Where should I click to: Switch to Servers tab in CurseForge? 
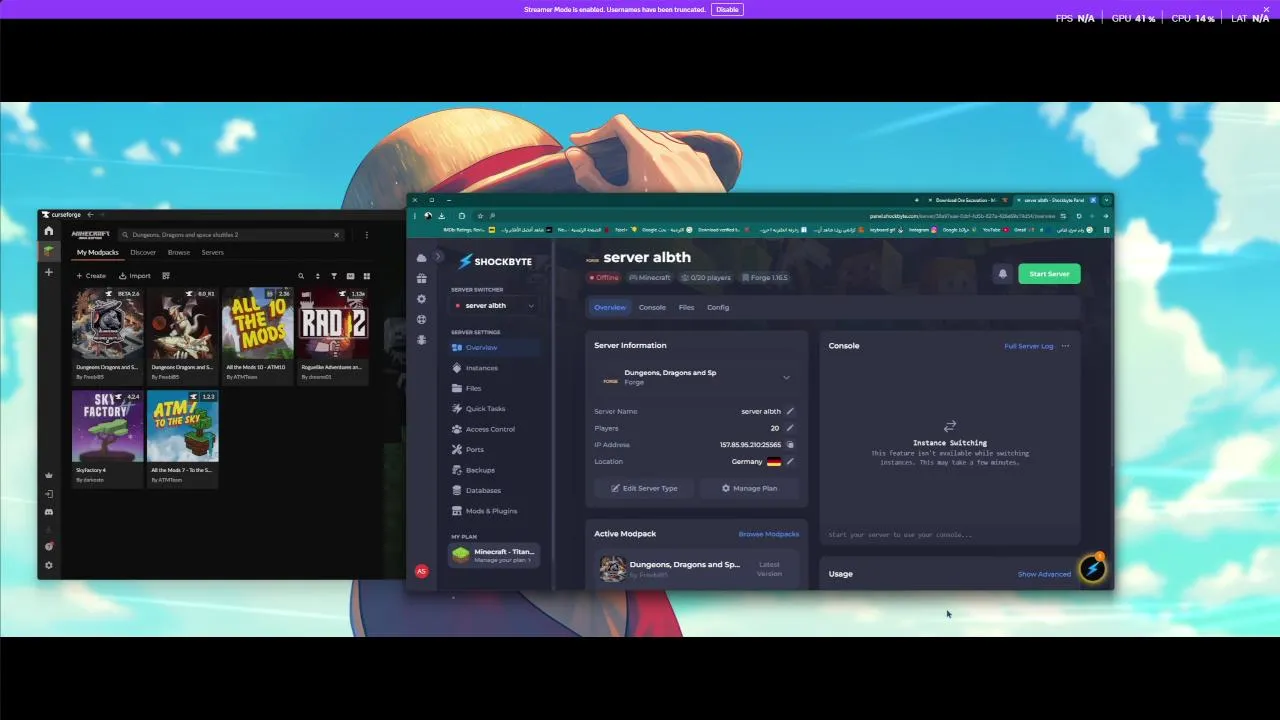pyautogui.click(x=213, y=252)
